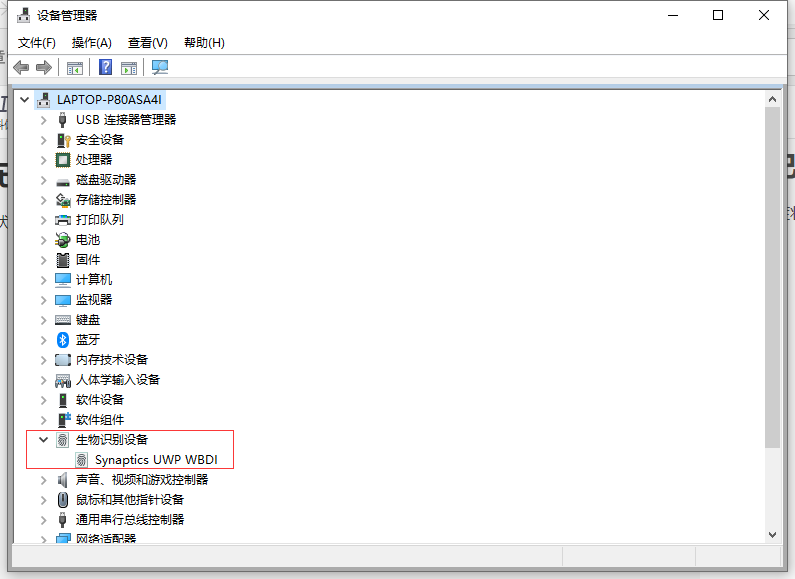
Task: Open the 帮助(H) menu
Action: (204, 43)
